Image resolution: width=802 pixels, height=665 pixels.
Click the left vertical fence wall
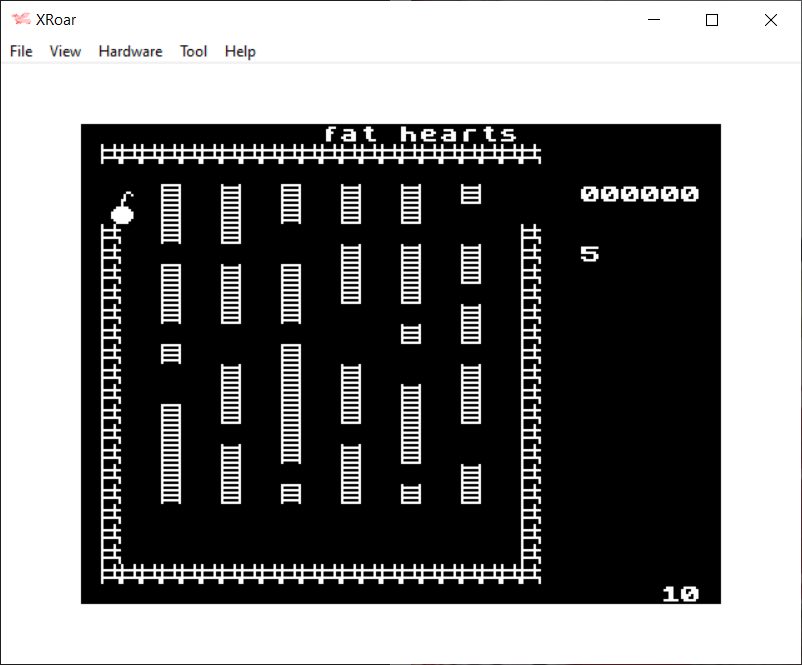pos(111,400)
